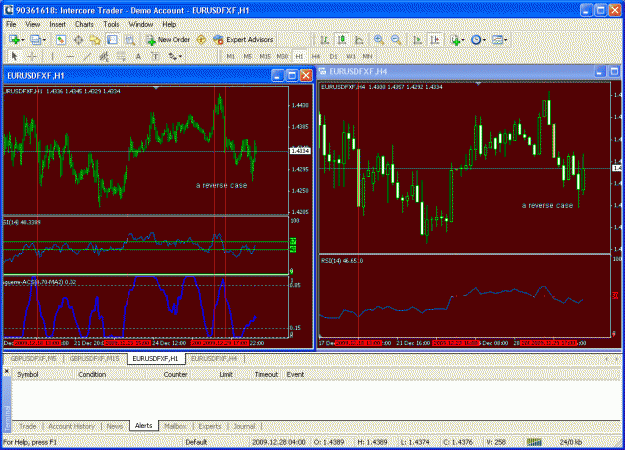Zoom out on the chart
625x450 pixels.
coord(396,40)
